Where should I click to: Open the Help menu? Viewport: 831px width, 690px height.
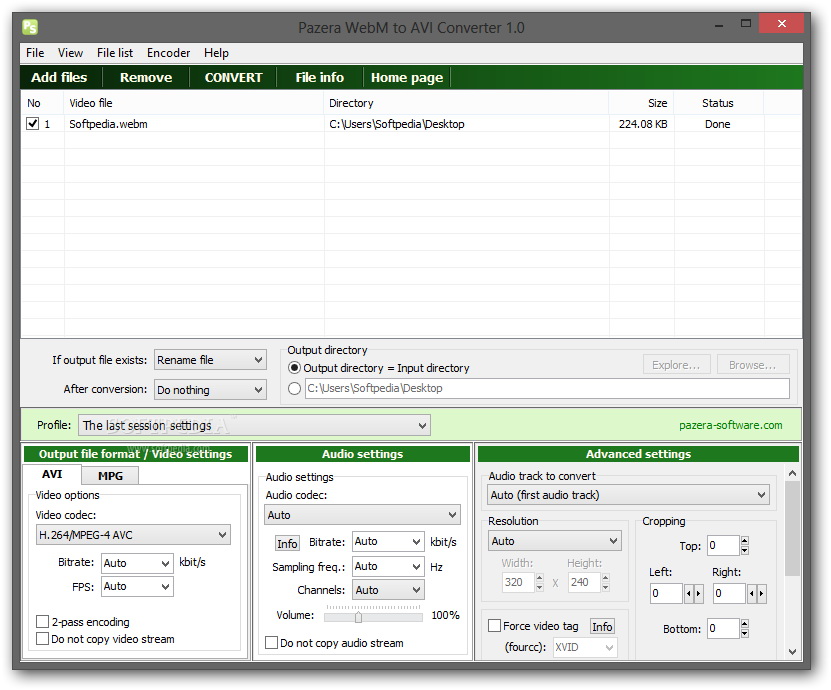coord(216,53)
